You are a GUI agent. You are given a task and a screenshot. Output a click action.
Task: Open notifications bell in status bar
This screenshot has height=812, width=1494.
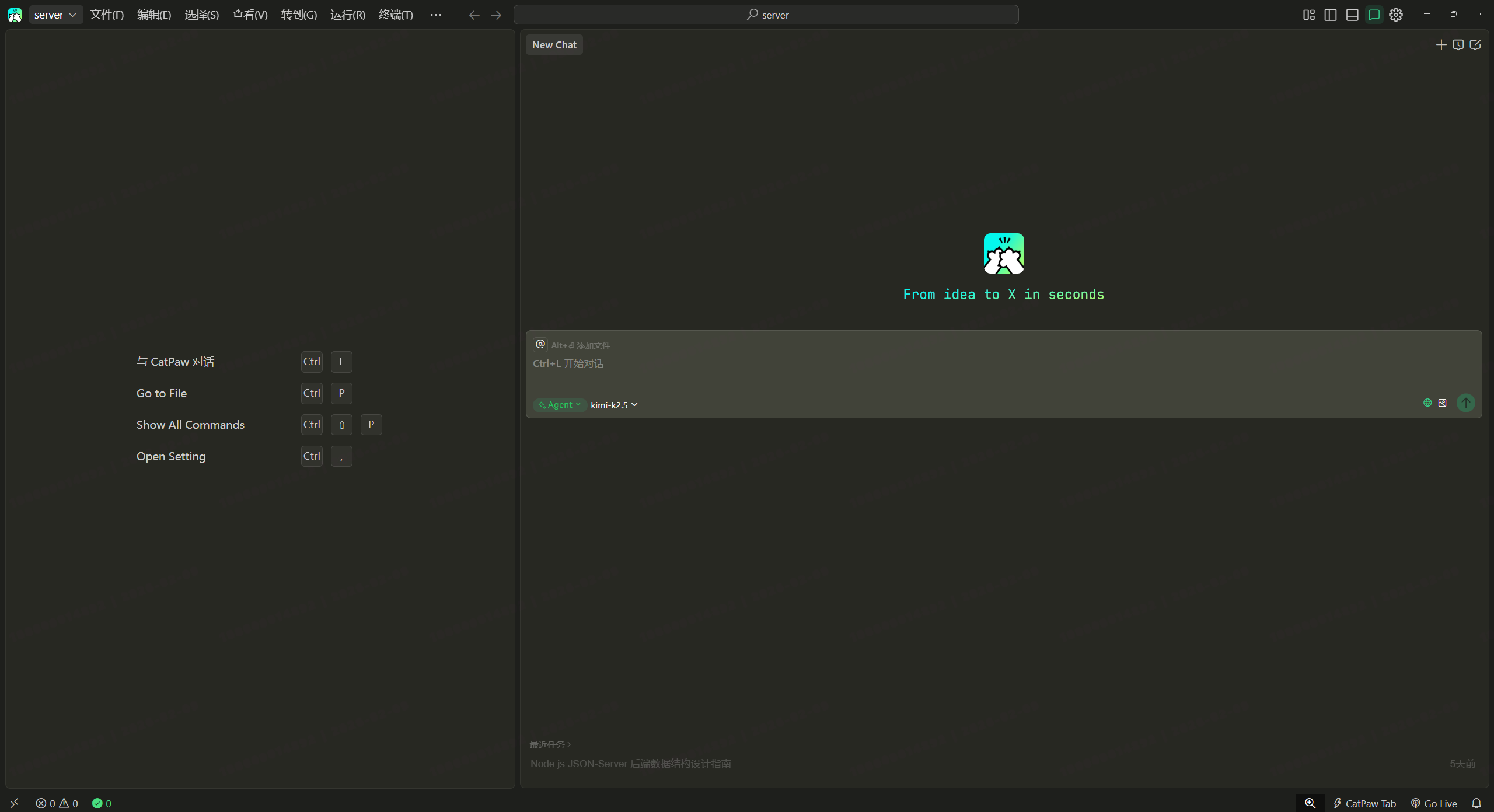1476,803
